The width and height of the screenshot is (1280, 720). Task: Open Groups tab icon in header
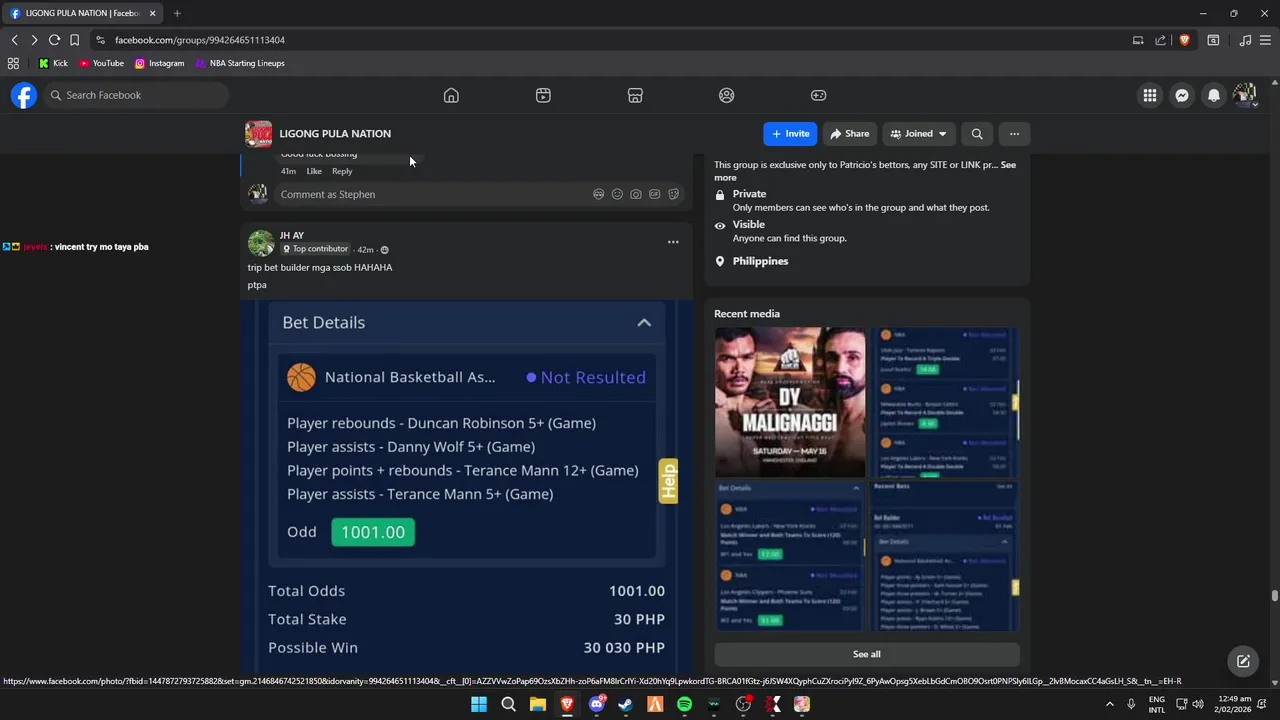click(x=727, y=95)
